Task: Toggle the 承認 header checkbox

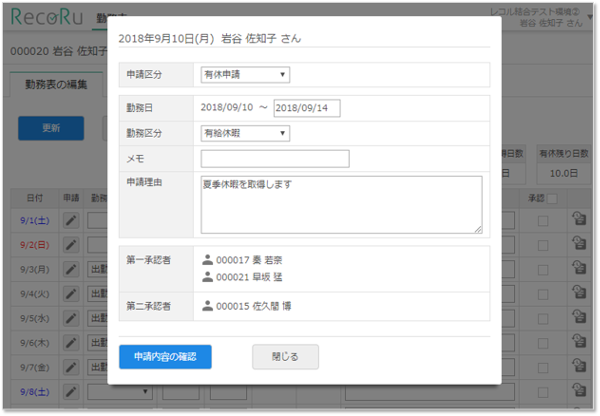Action: coord(552,199)
